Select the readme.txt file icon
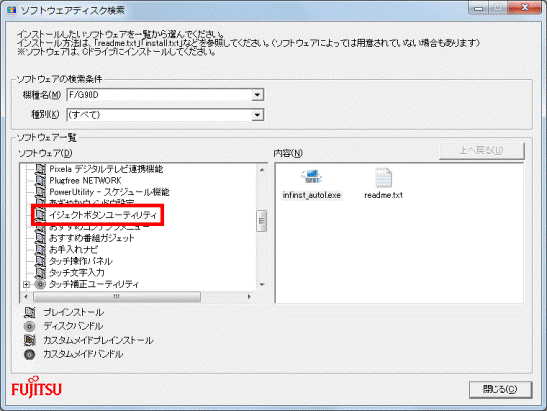The width and height of the screenshot is (547, 411). (383, 177)
